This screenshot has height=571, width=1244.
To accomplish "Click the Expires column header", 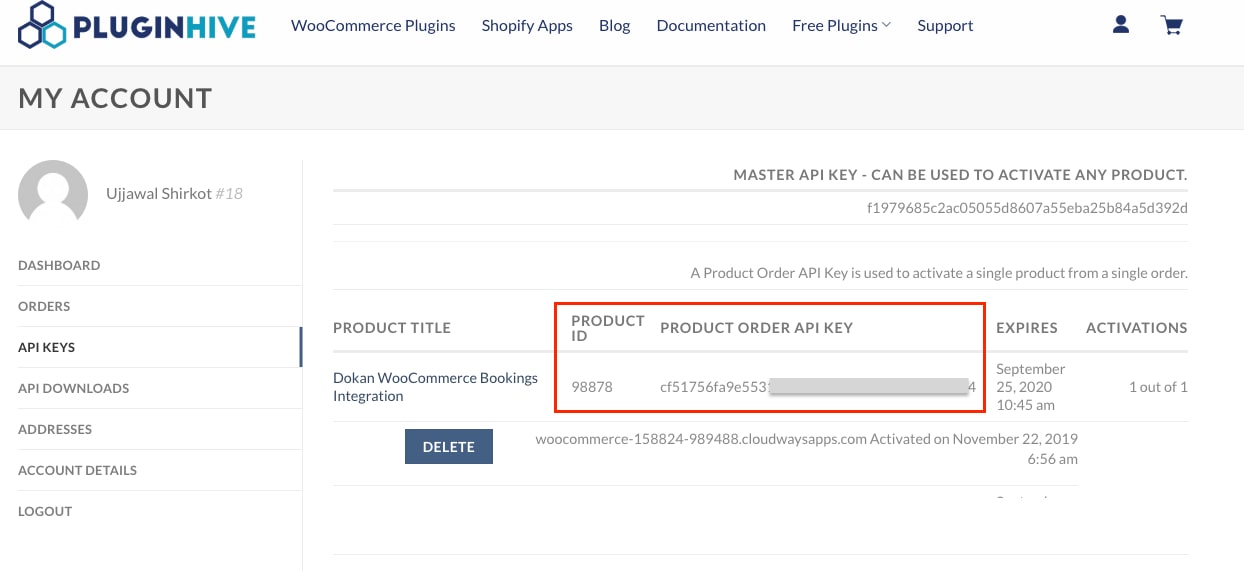I will pos(1027,328).
